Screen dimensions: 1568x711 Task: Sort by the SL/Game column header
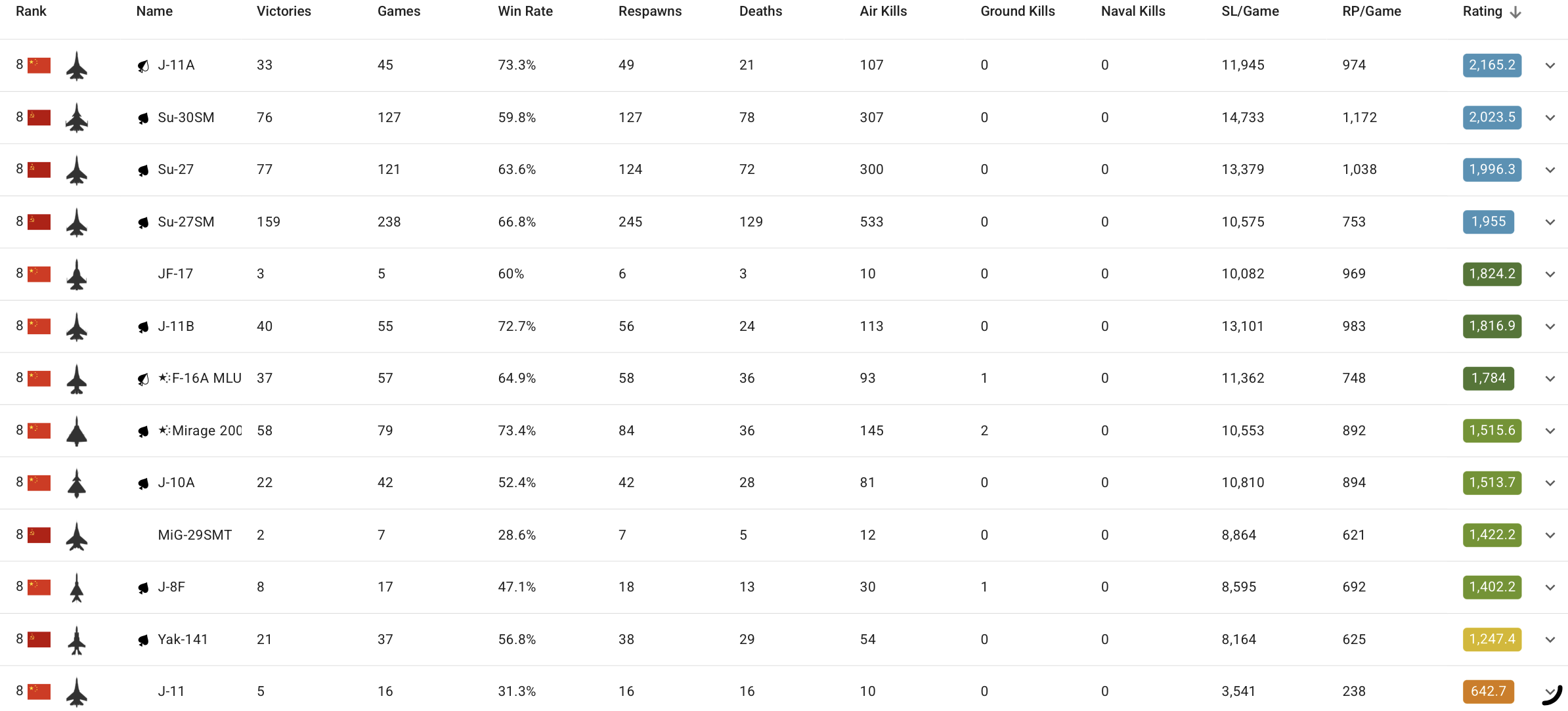pos(1250,11)
